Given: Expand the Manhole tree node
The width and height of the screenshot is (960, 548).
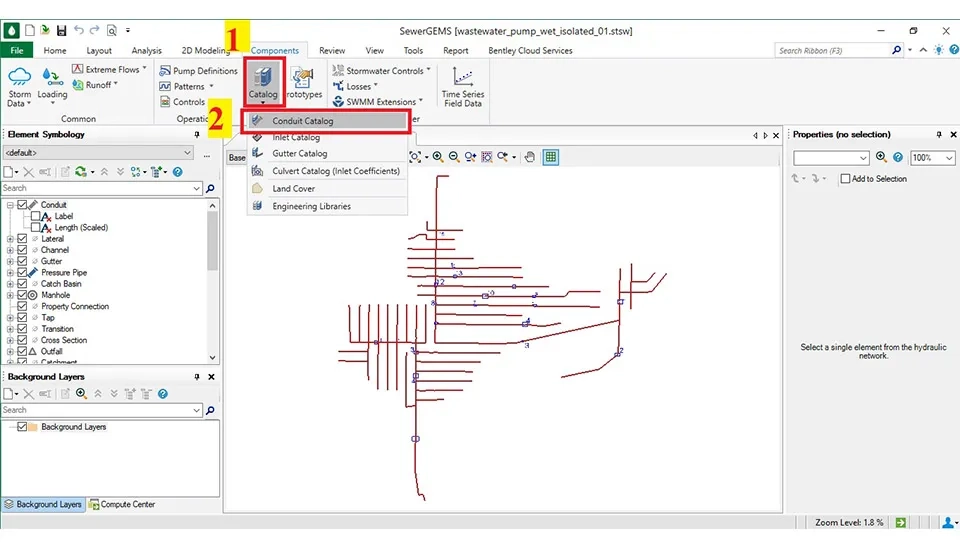Looking at the screenshot, I should pyautogui.click(x=10, y=295).
